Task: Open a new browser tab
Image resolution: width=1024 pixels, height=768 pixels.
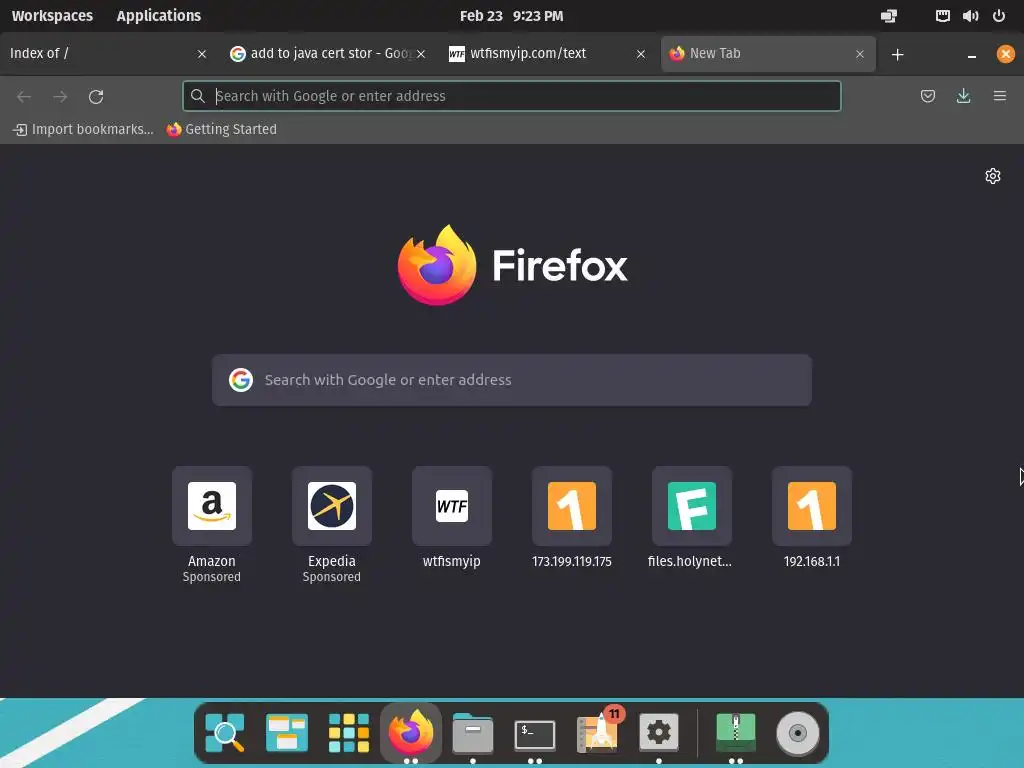Action: (x=897, y=54)
